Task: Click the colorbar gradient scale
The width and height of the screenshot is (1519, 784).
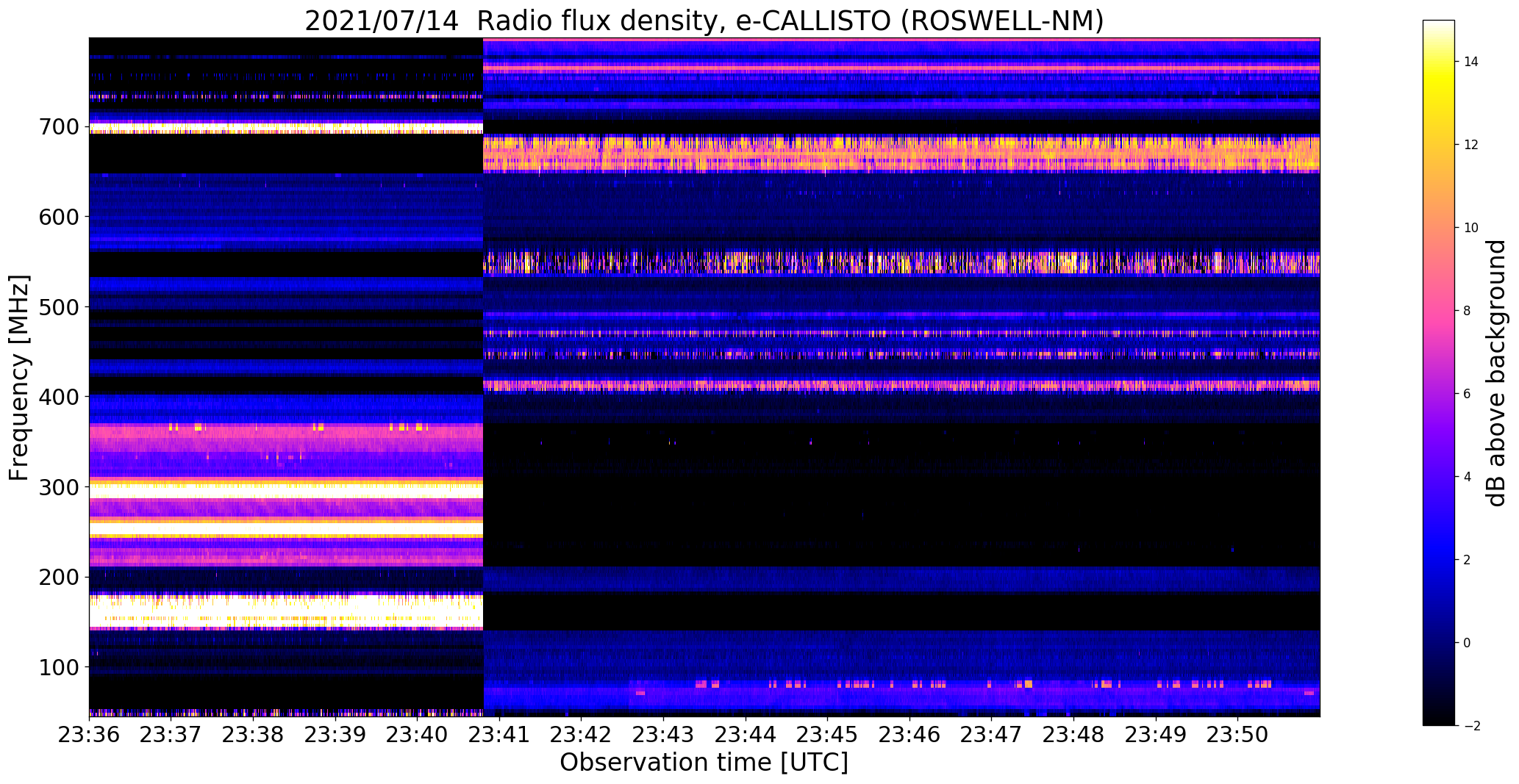Action: pyautogui.click(x=1439, y=373)
